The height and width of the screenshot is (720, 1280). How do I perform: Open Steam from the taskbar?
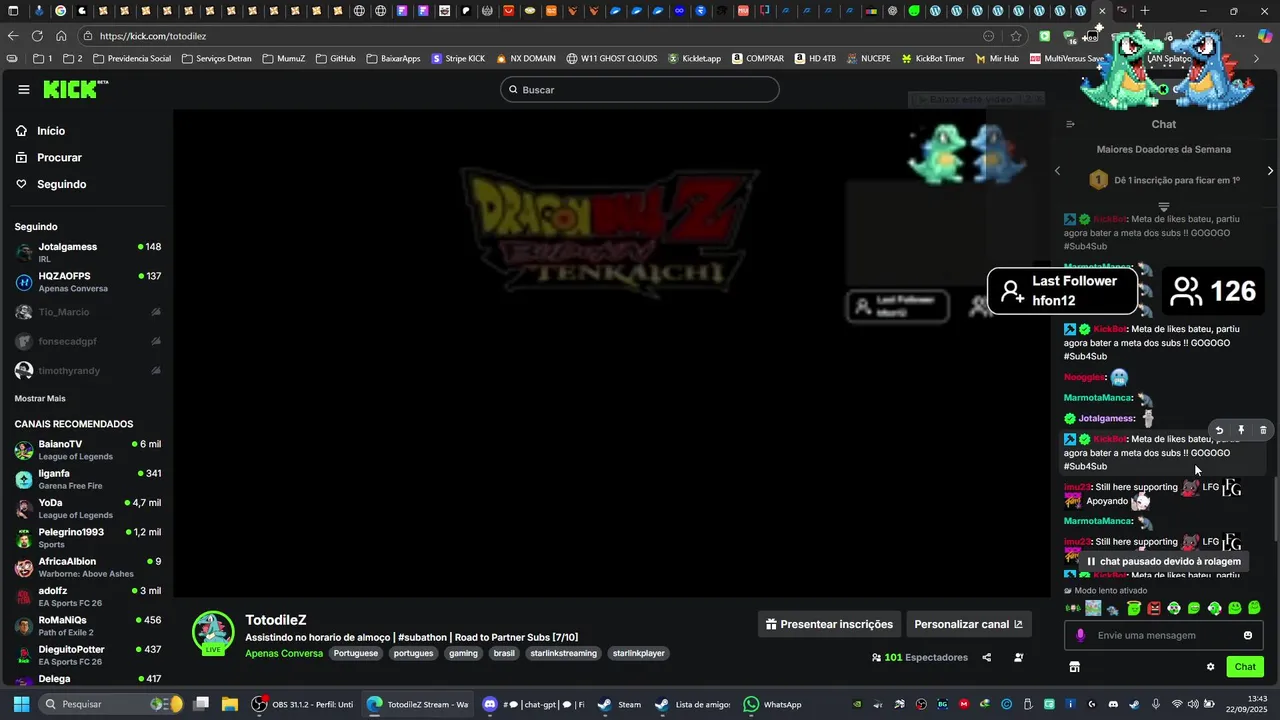pos(619,704)
